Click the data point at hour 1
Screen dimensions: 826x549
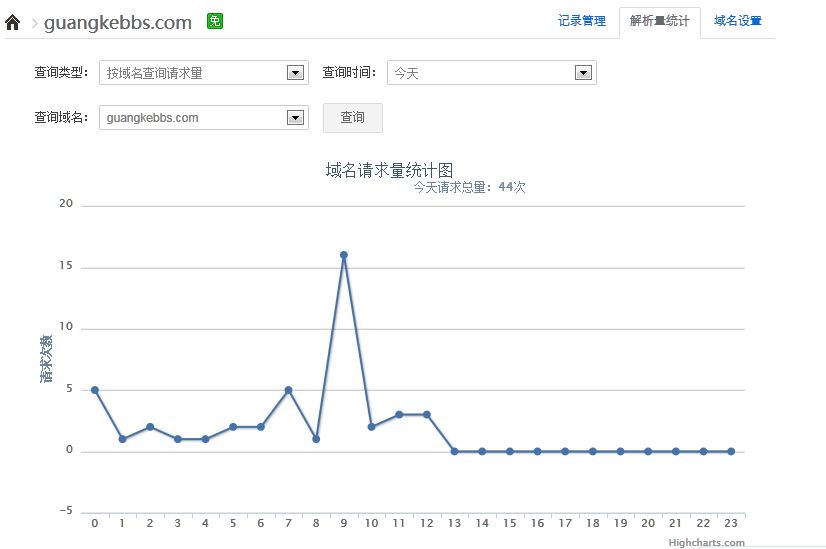(x=122, y=439)
